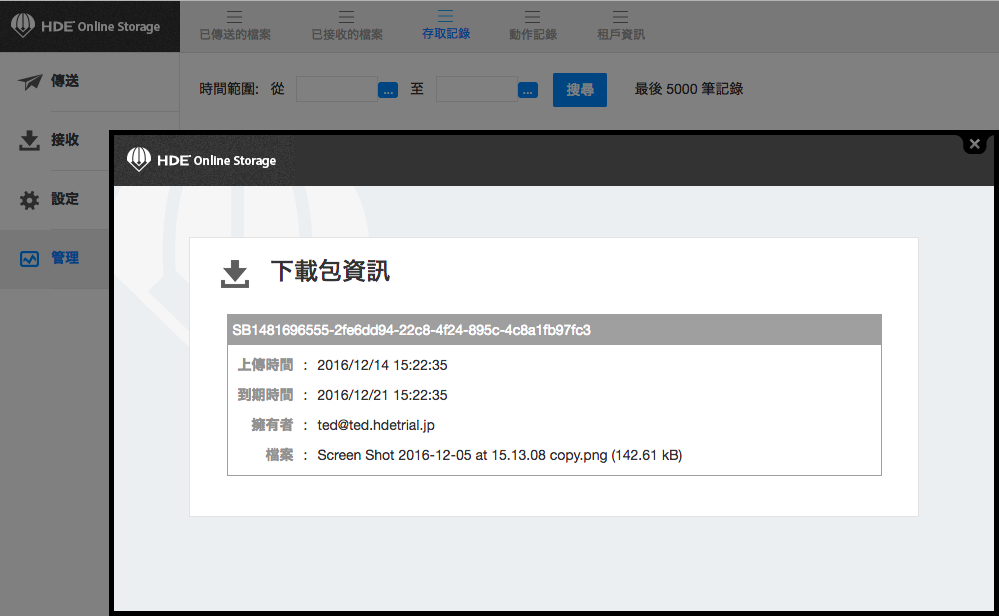999x616 pixels.
Task: Click the 管理 chart icon
Action: (x=29, y=259)
